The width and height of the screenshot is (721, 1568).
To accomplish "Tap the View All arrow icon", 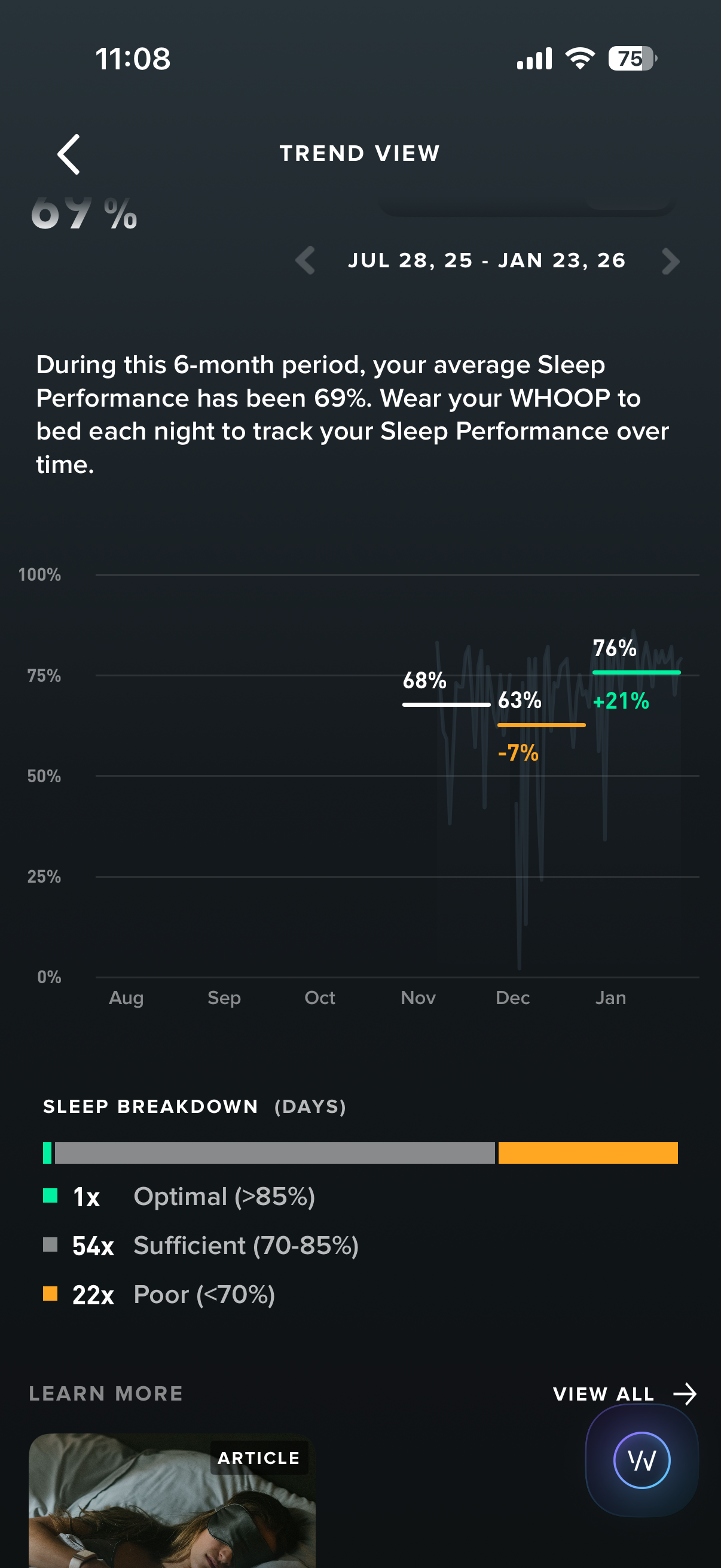I will [685, 1393].
